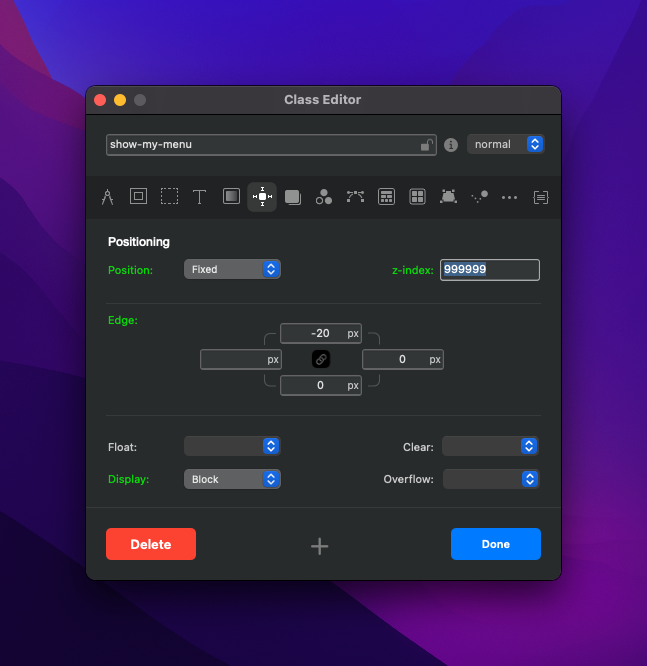Open the text T icon tab
The image size is (647, 666).
click(x=200, y=197)
